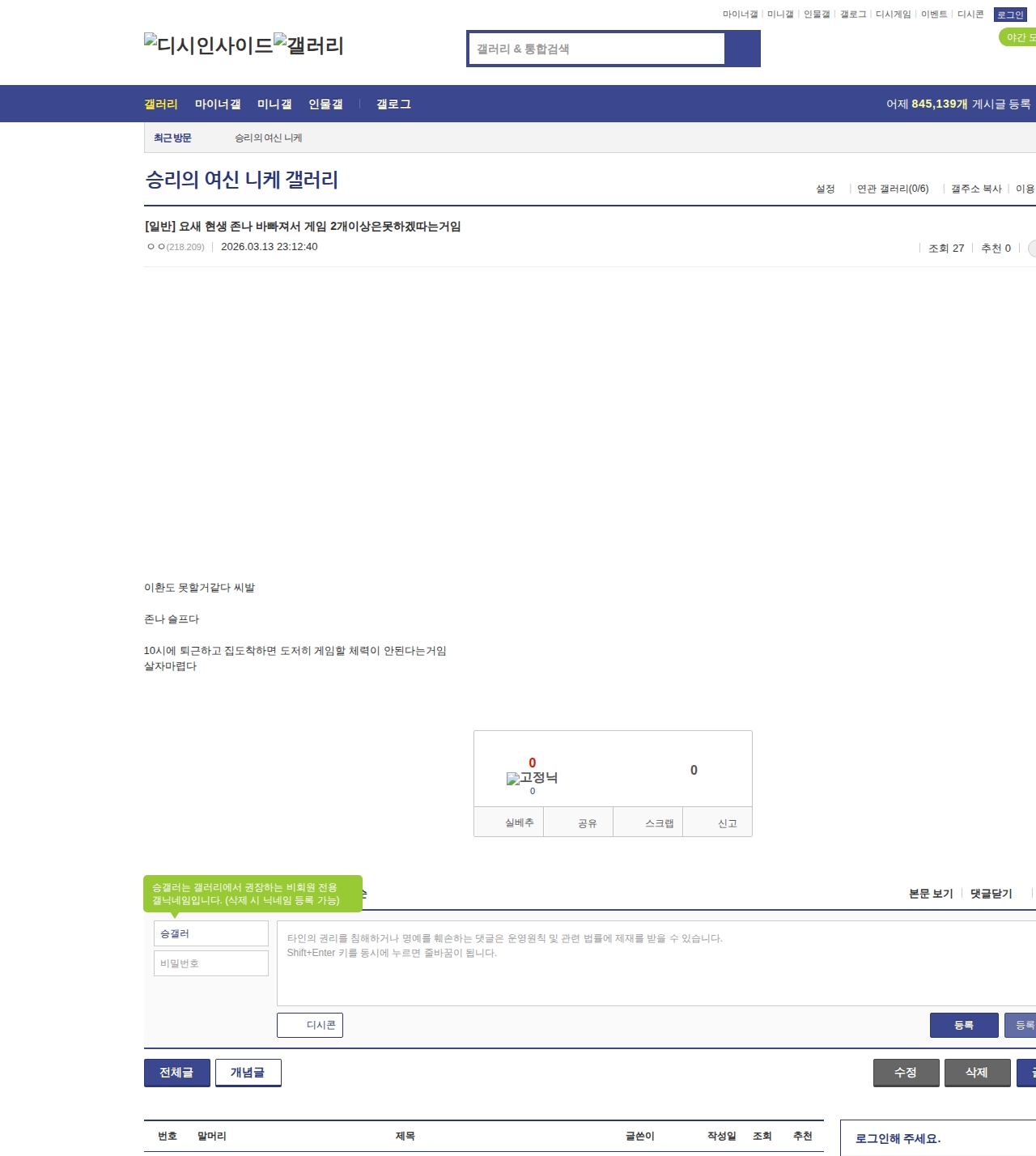Viewport: 1036px width, 1156px height.
Task: Open 갤로그 in the top utility links
Action: coord(853,15)
